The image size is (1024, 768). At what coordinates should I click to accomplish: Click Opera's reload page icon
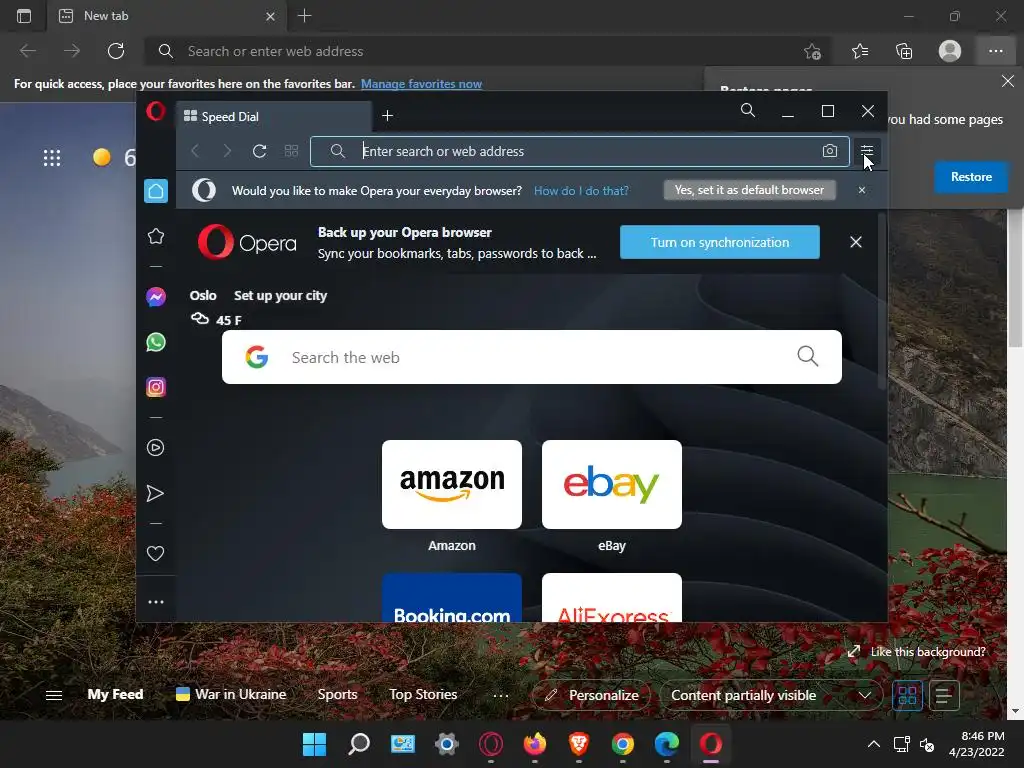click(259, 151)
